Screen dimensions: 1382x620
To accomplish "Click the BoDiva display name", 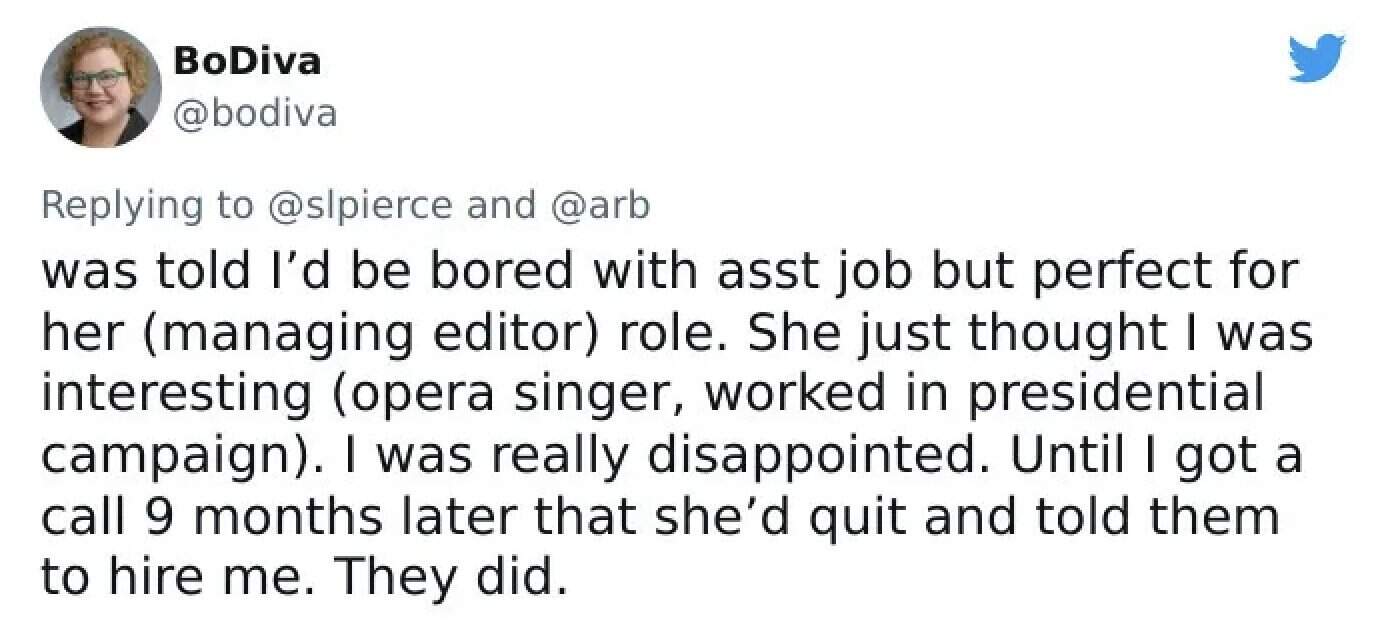I will click(247, 61).
